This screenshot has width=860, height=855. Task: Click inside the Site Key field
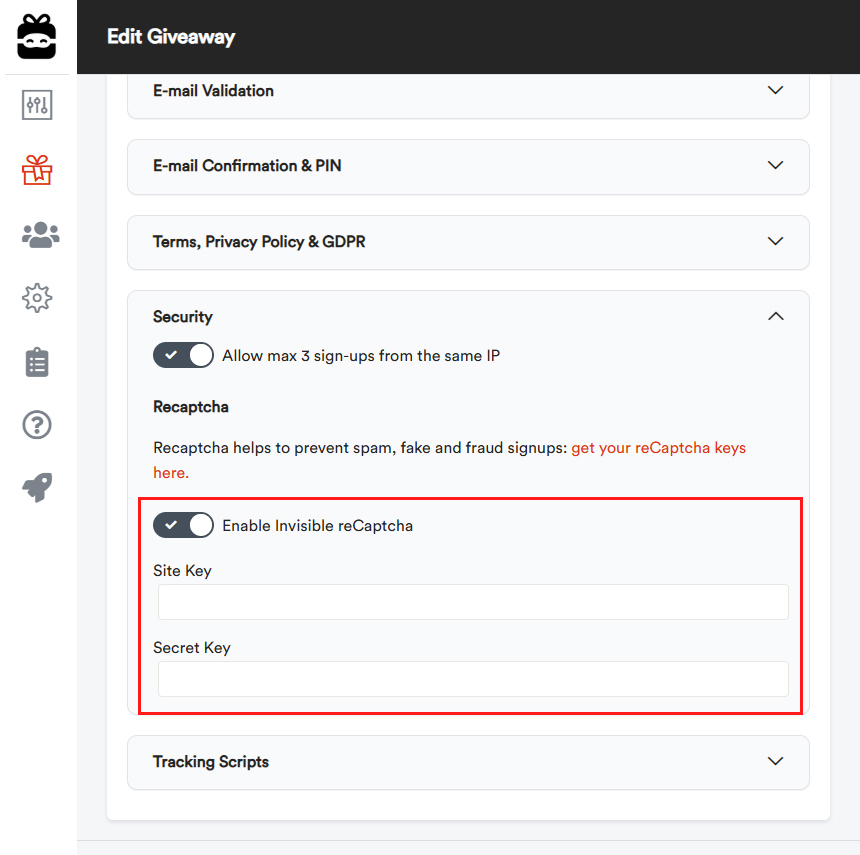coord(470,601)
